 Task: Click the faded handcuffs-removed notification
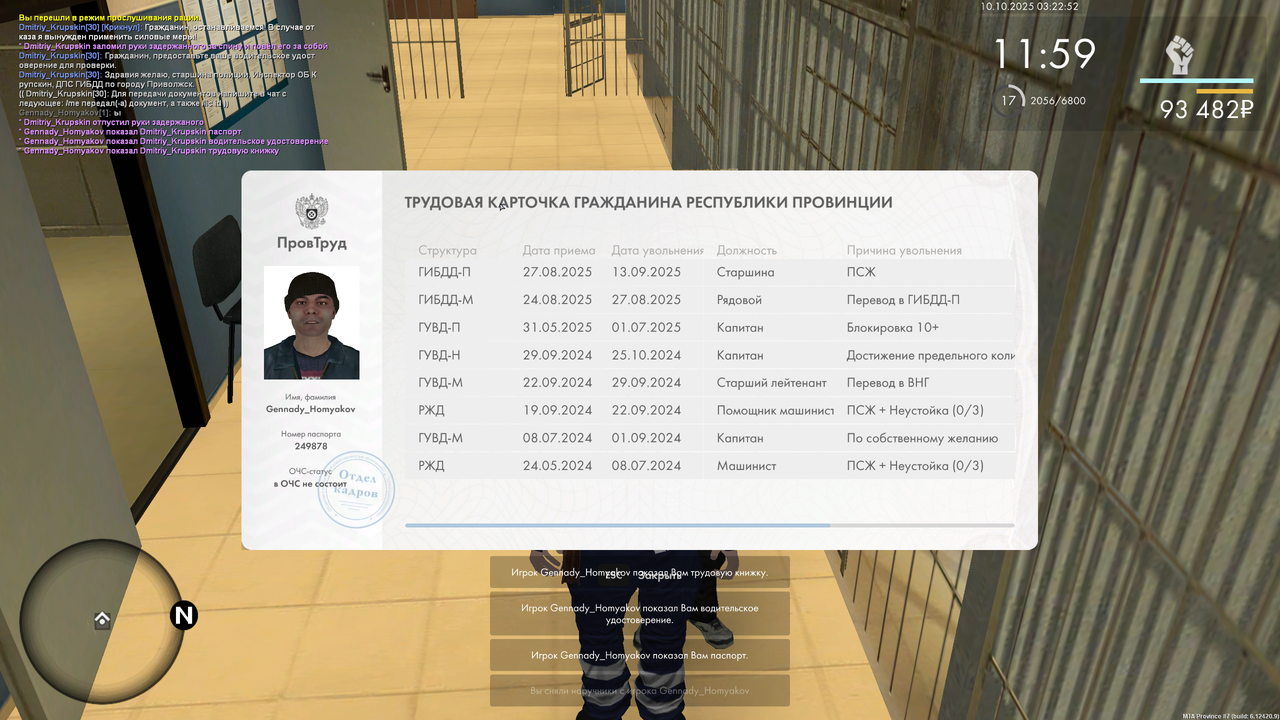639,691
